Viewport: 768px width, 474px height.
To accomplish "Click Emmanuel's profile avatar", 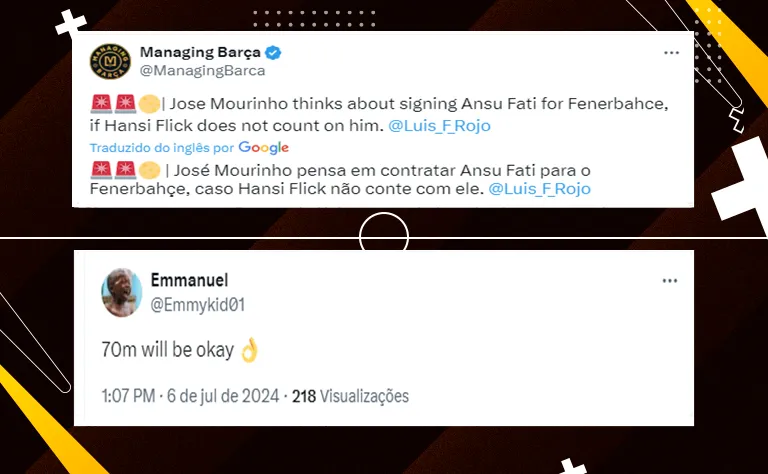I will [121, 291].
